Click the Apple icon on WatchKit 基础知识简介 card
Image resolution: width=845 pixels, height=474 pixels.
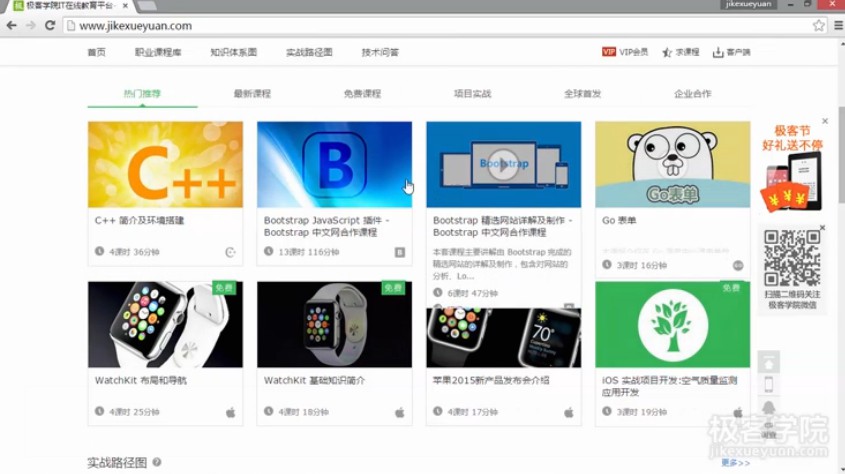point(399,413)
